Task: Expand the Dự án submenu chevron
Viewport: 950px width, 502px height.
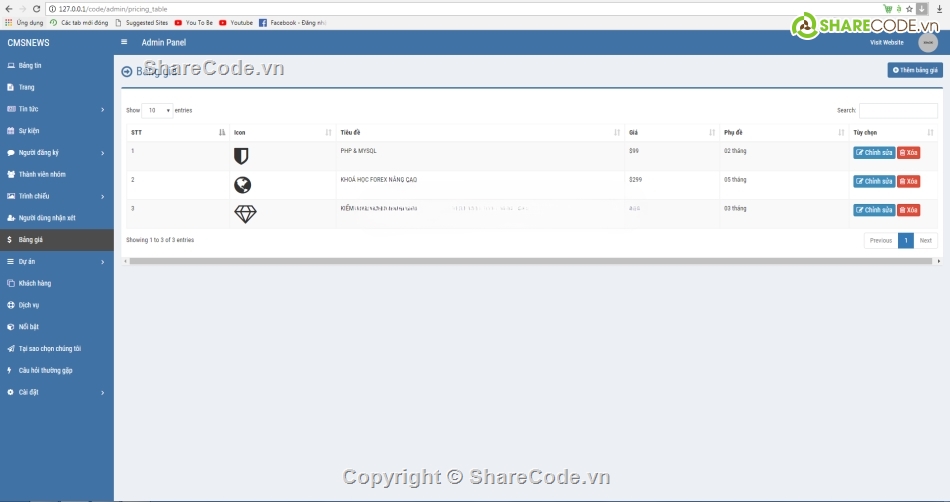Action: (102, 262)
